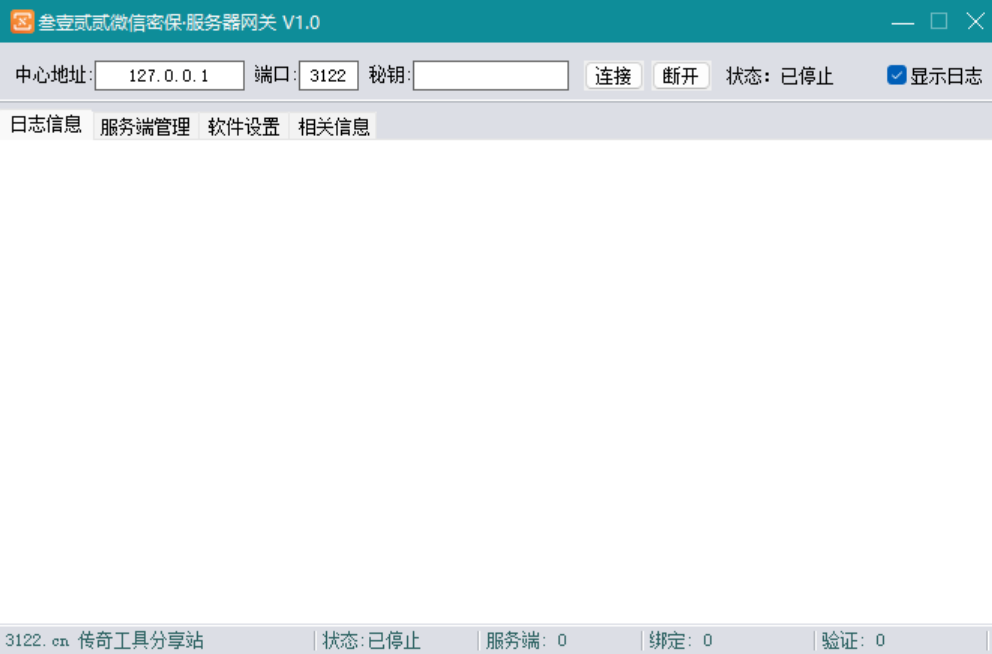The height and width of the screenshot is (654, 992).
Task: Click the 3122.cn 传奇工具分享站 status text
Action: click(104, 641)
